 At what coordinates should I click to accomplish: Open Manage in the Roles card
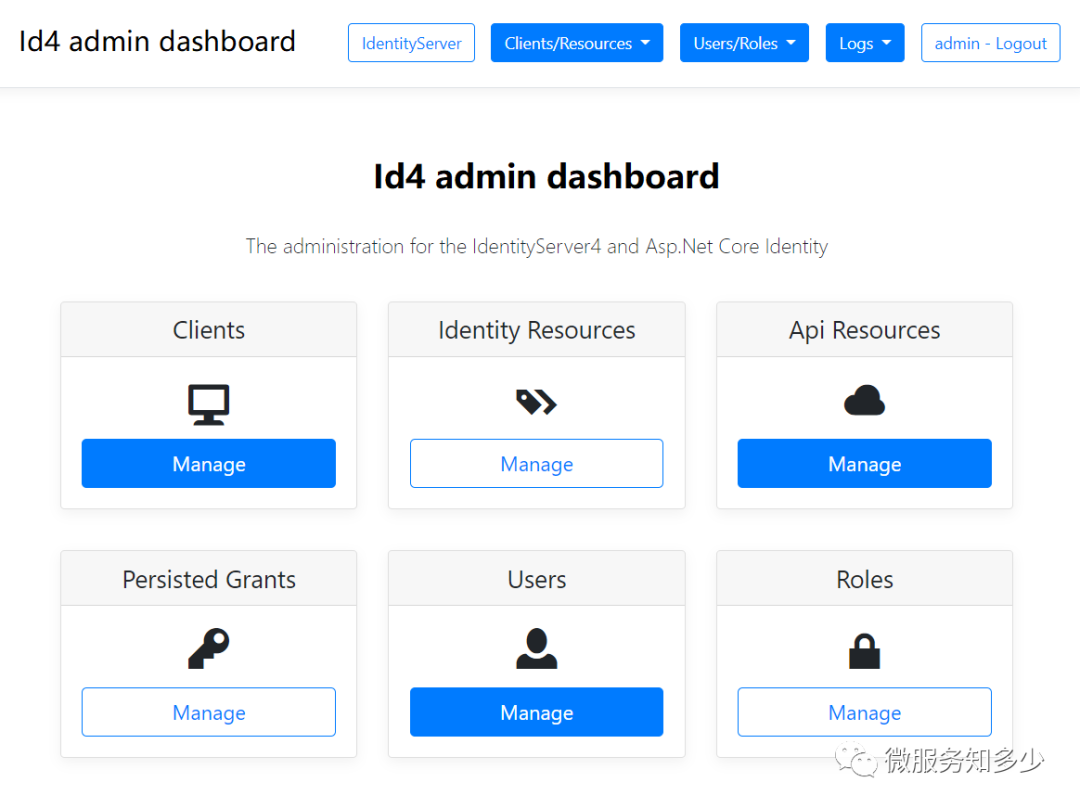coord(864,712)
